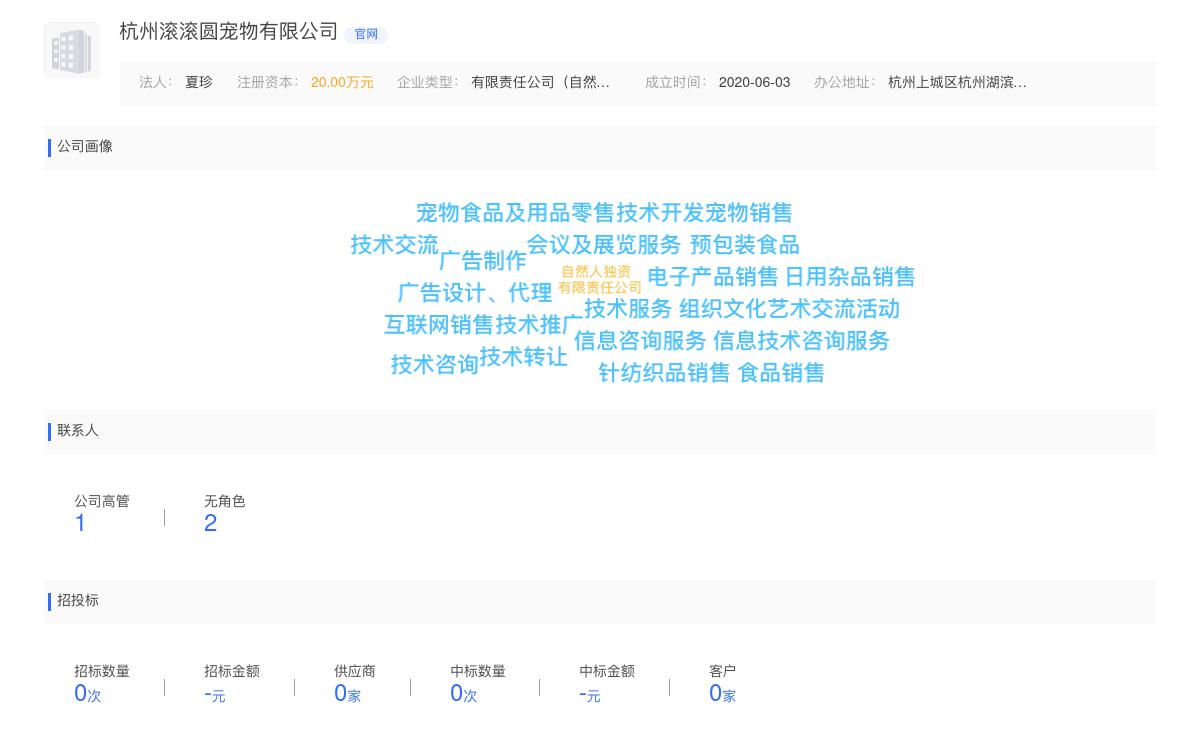The height and width of the screenshot is (752, 1200).
Task: Select word cloud tag 电子产品销售
Action: (x=713, y=277)
